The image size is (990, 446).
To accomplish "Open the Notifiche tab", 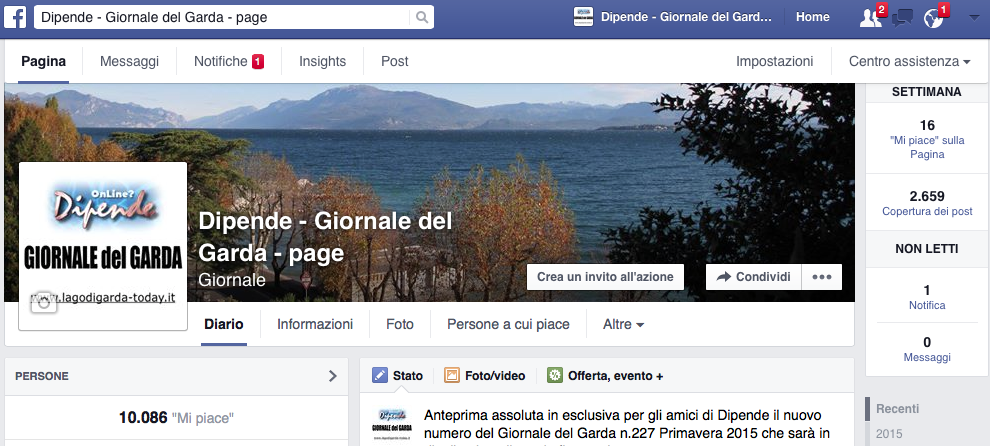I will [229, 61].
